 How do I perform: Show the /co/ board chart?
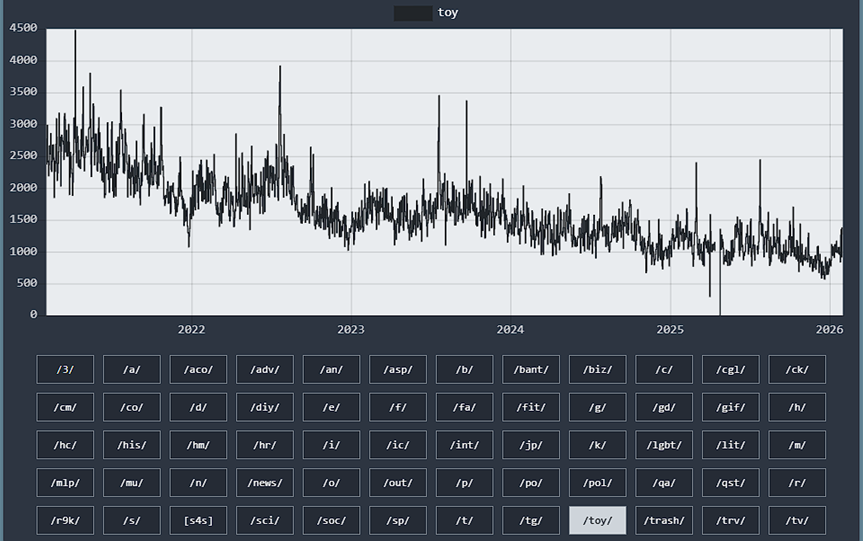tap(132, 407)
